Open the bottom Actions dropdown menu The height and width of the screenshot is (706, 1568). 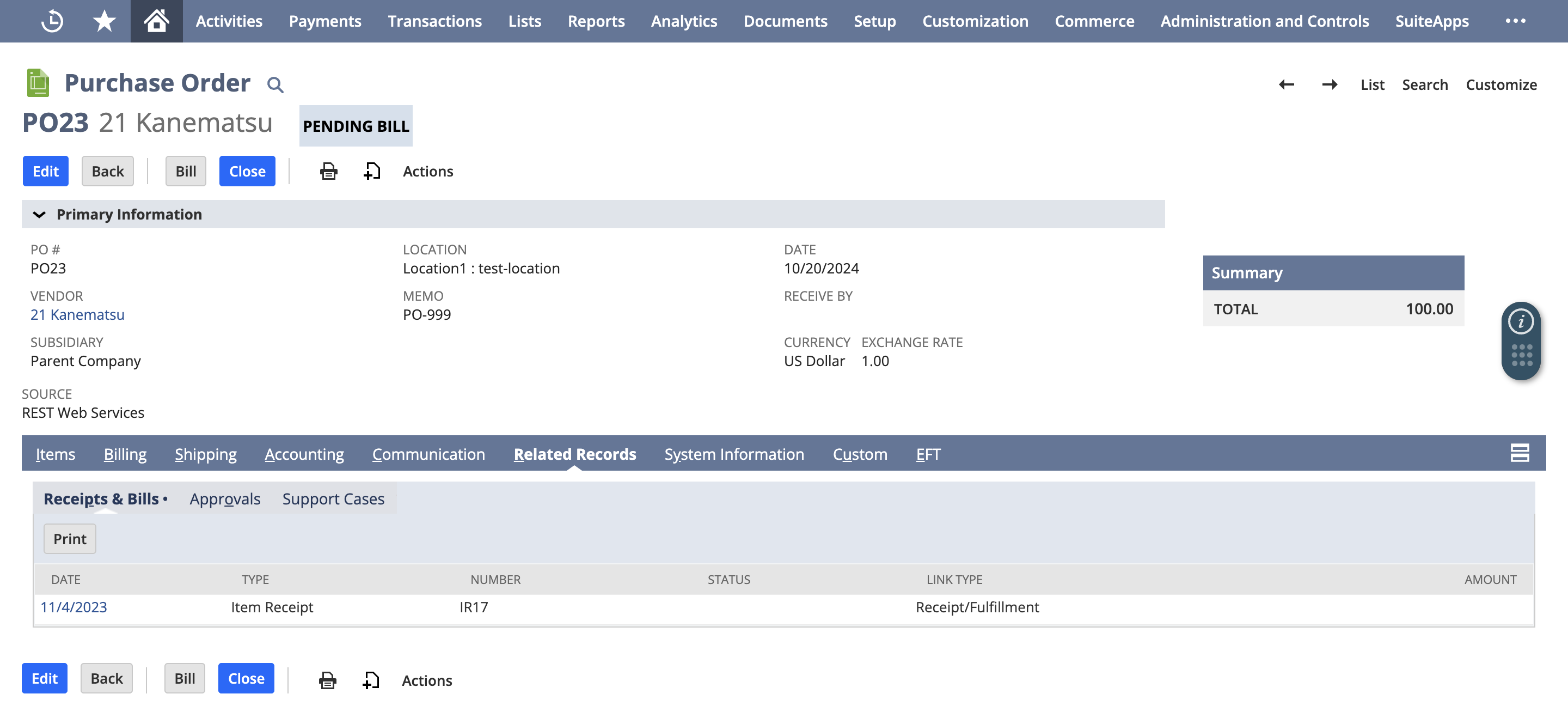coord(427,680)
